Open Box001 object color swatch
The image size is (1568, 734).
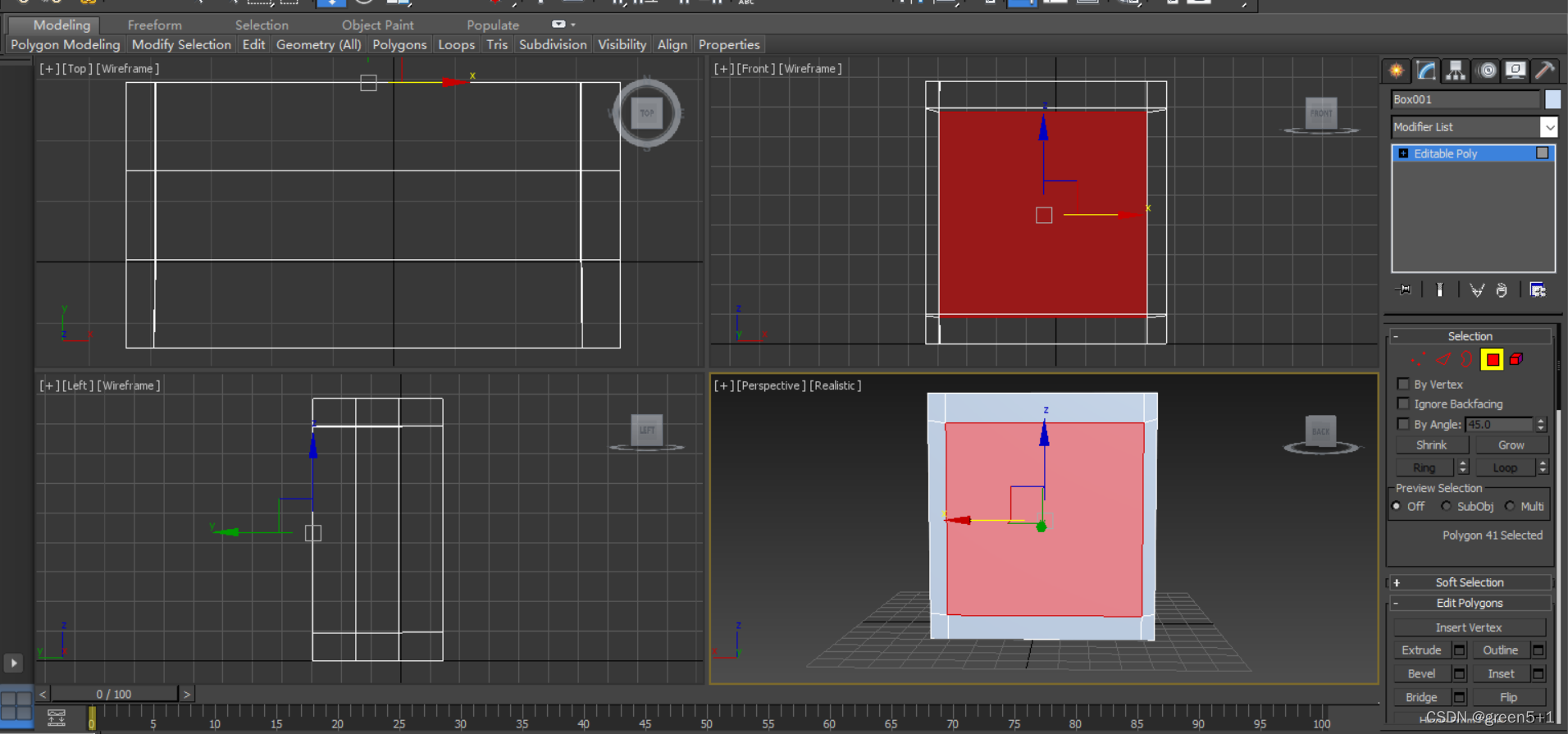point(1552,99)
